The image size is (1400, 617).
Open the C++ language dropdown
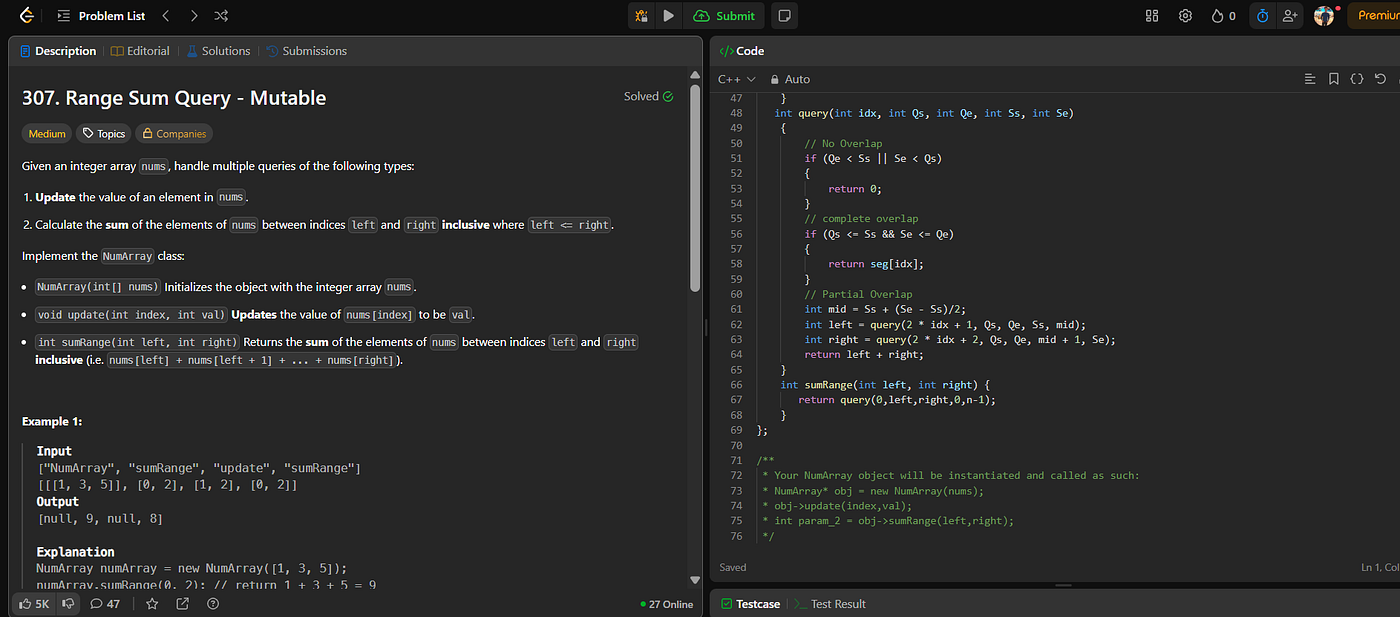click(x=737, y=79)
